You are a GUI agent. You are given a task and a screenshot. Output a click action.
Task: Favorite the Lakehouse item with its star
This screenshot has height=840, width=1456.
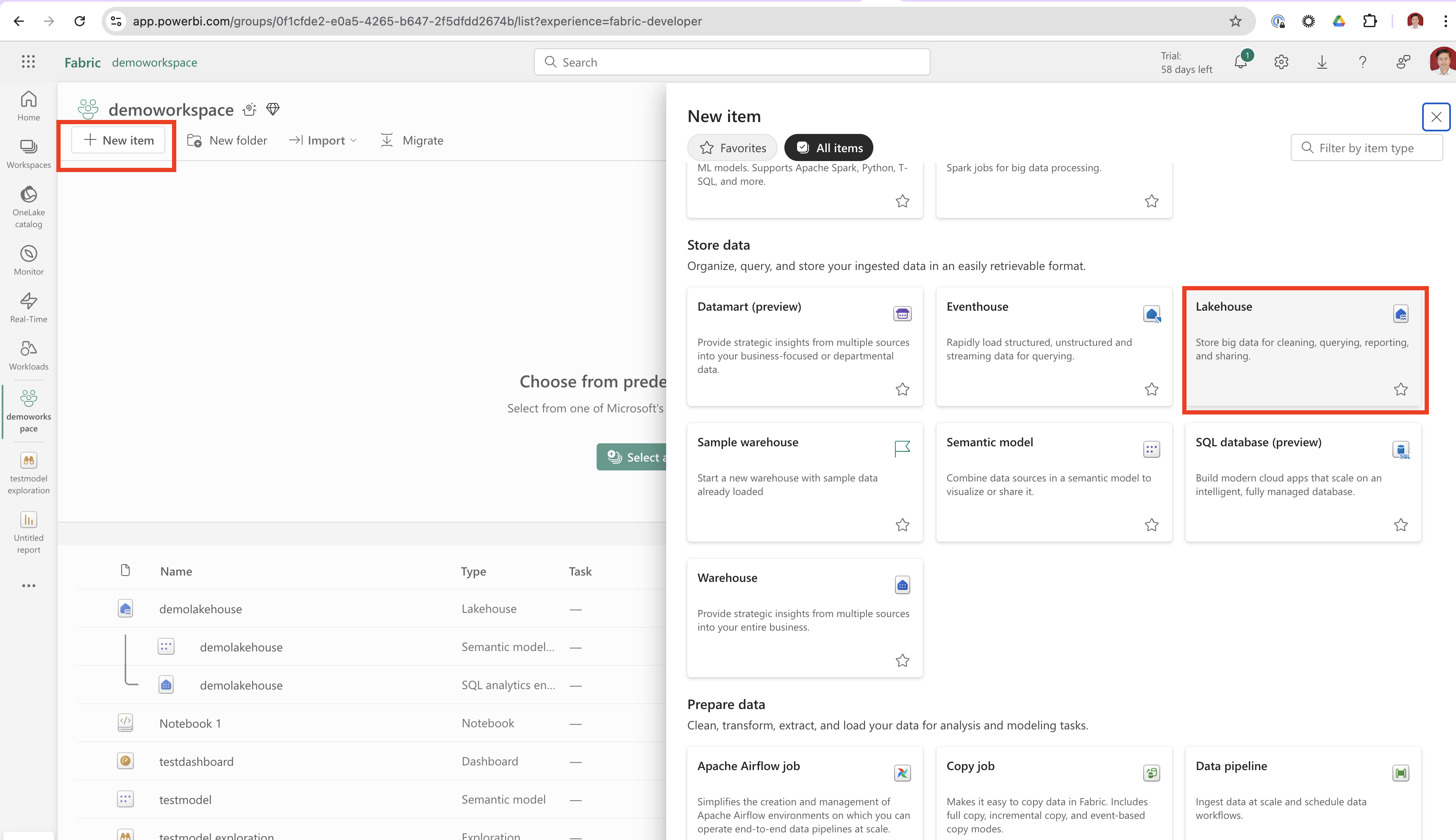click(1400, 389)
